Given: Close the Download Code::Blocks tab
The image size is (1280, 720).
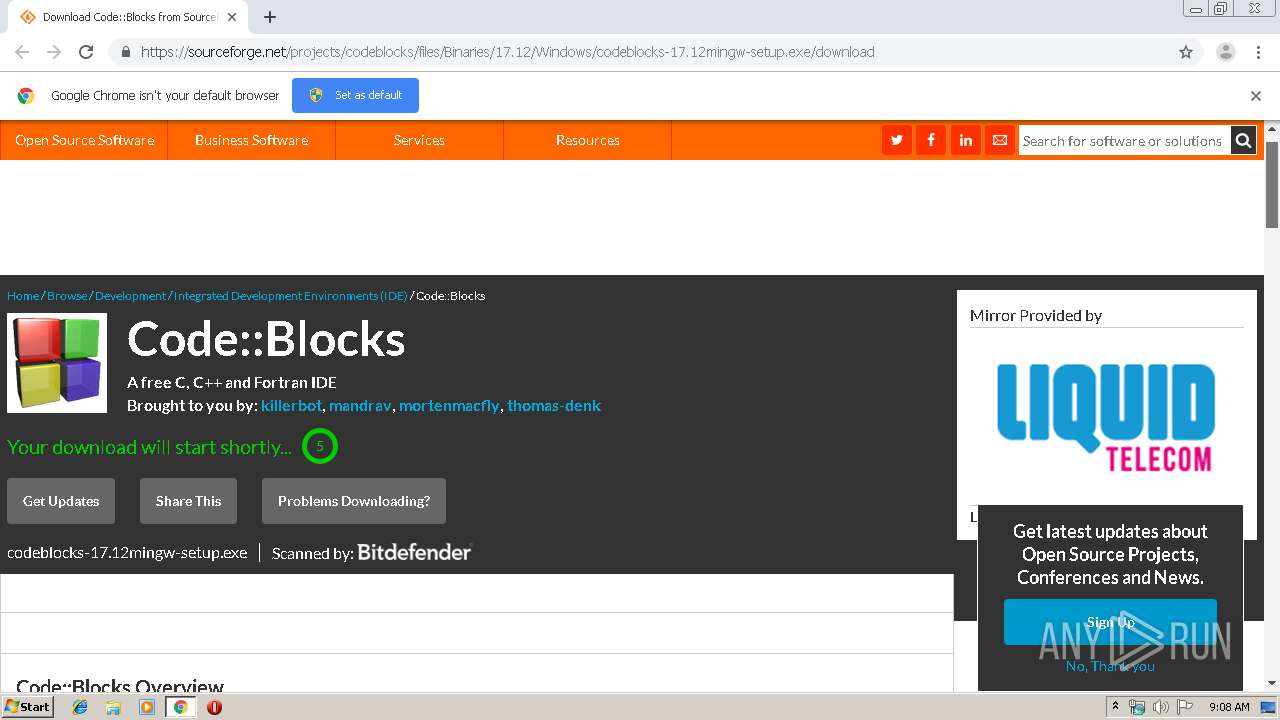Looking at the screenshot, I should pyautogui.click(x=232, y=17).
